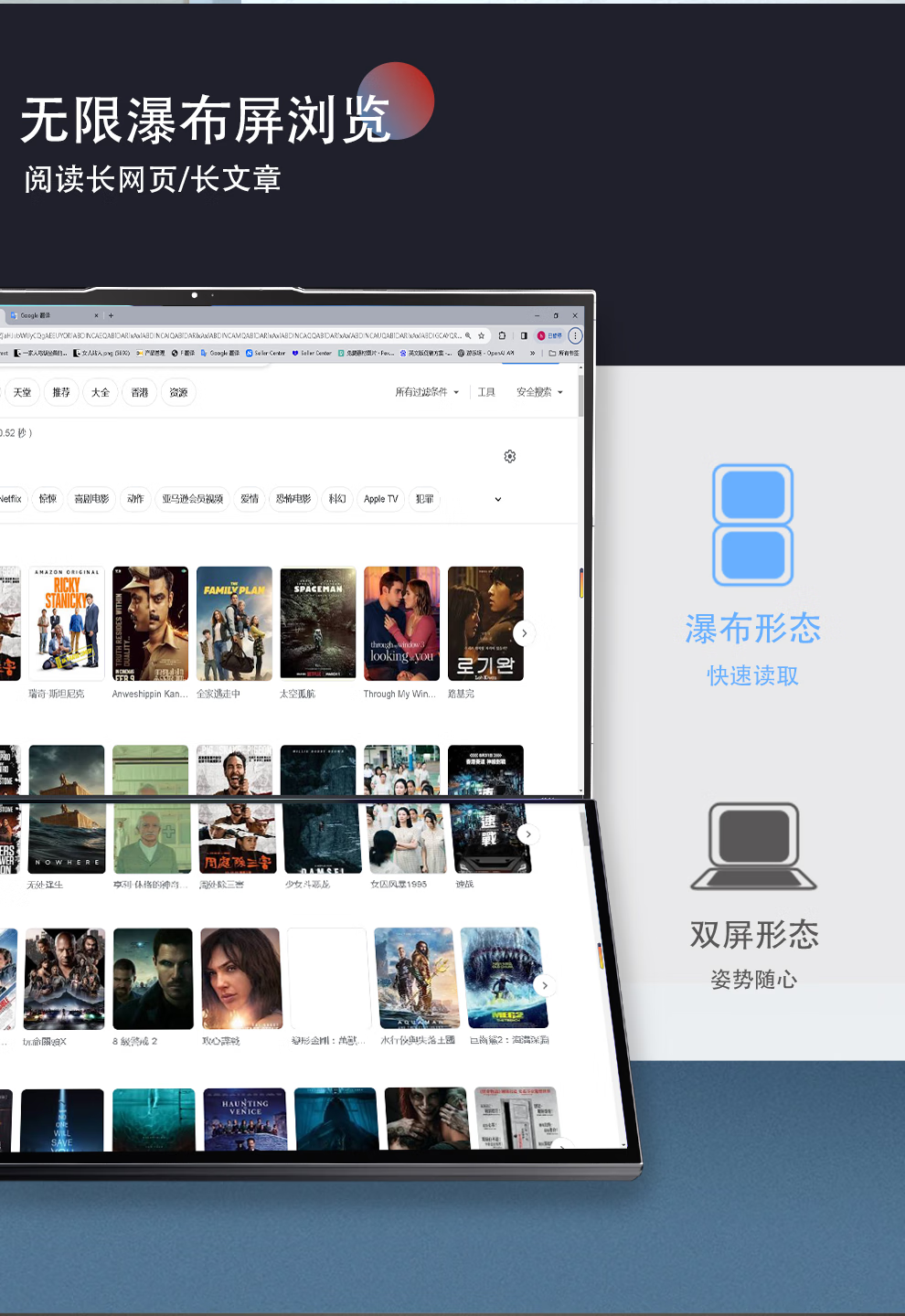Expand the 所有过滤条件 dropdown

pyautogui.click(x=427, y=392)
